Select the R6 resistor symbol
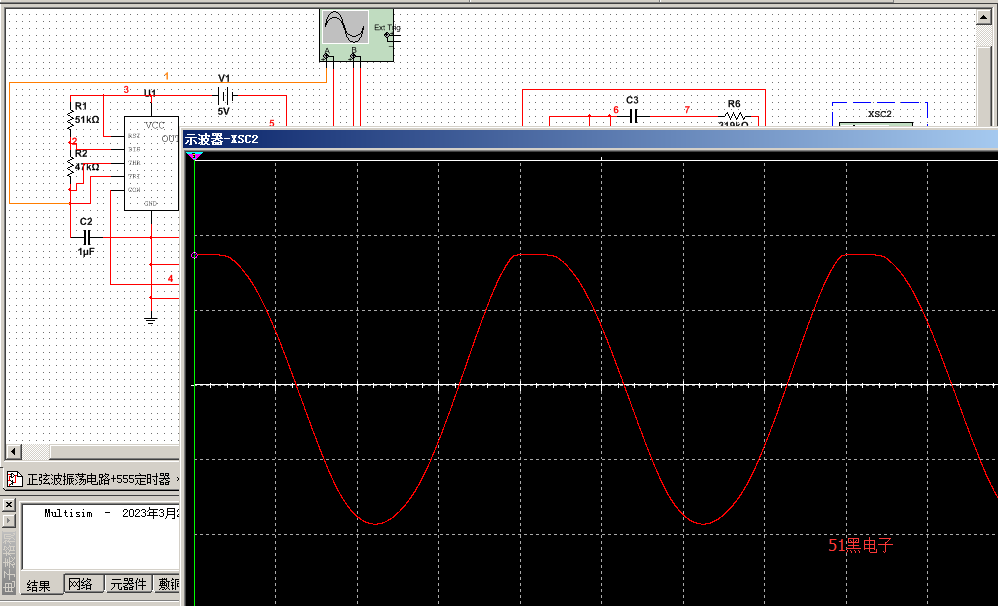Screen dimensions: 998x606 [734, 116]
